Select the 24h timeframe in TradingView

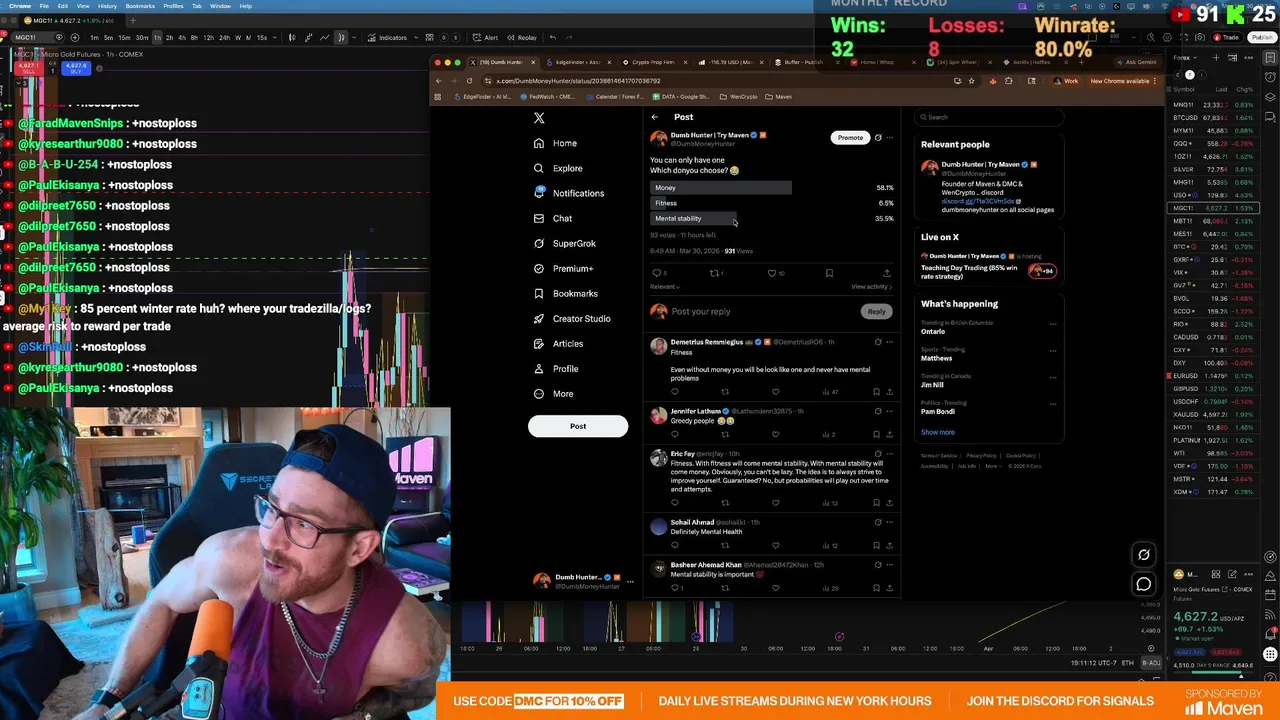pyautogui.click(x=223, y=38)
